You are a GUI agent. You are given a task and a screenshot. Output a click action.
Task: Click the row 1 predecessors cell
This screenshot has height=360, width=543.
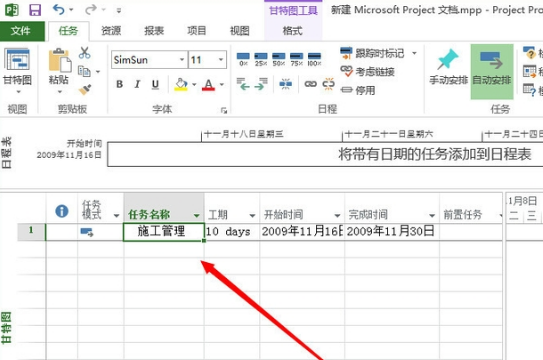471,232
